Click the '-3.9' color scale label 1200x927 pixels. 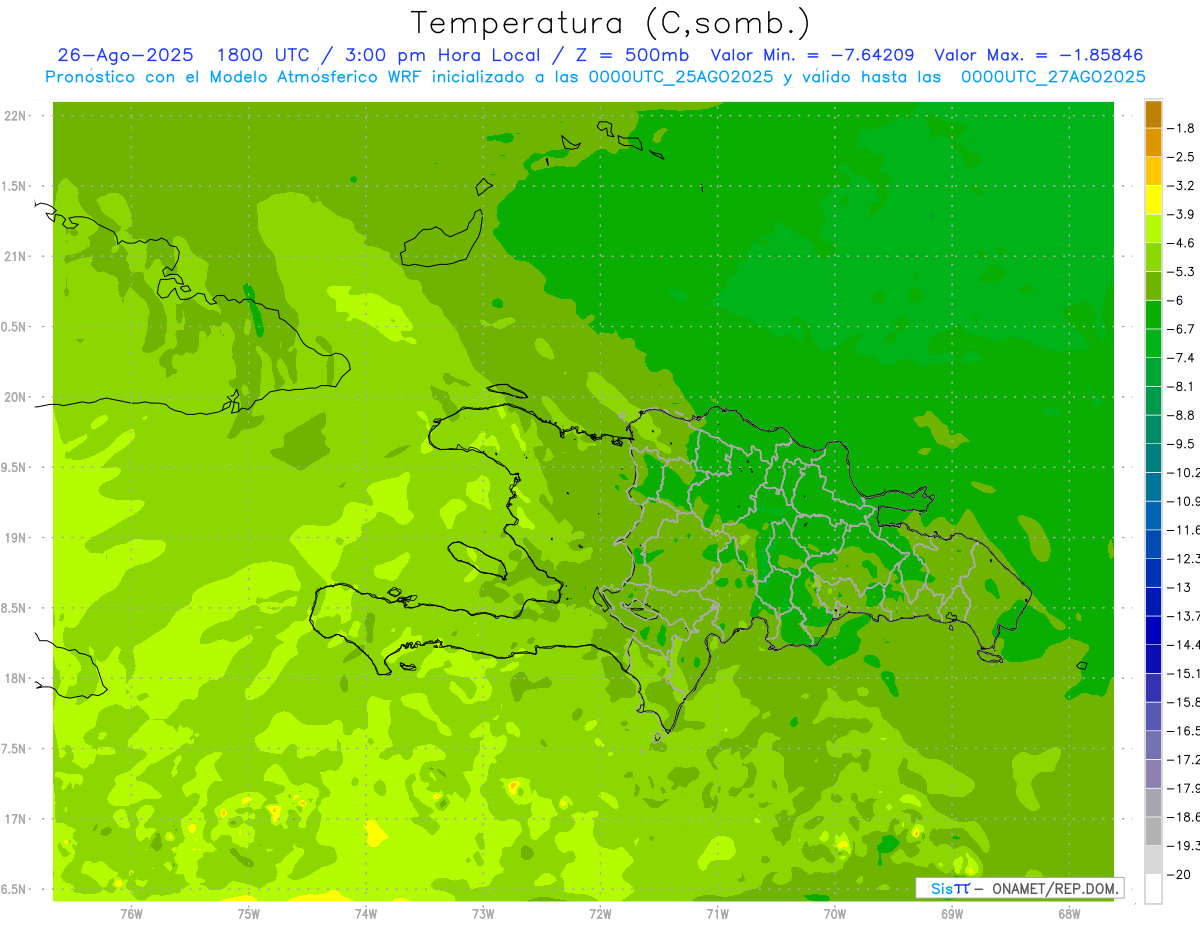pyautogui.click(x=1181, y=214)
